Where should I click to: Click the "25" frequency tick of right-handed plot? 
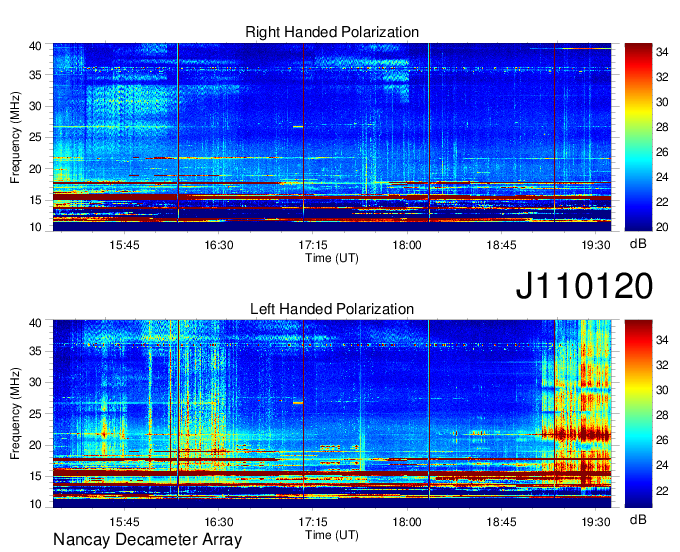click(35, 137)
